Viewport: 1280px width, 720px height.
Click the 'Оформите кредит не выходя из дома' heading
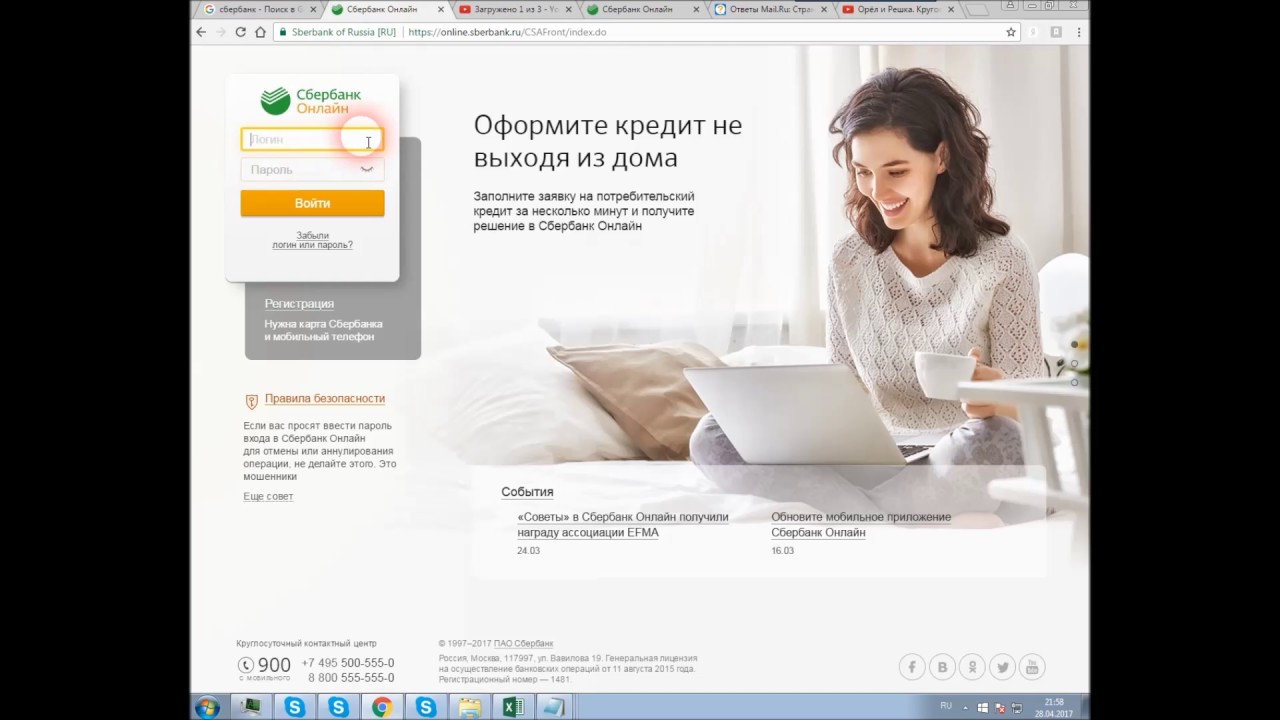coord(608,142)
